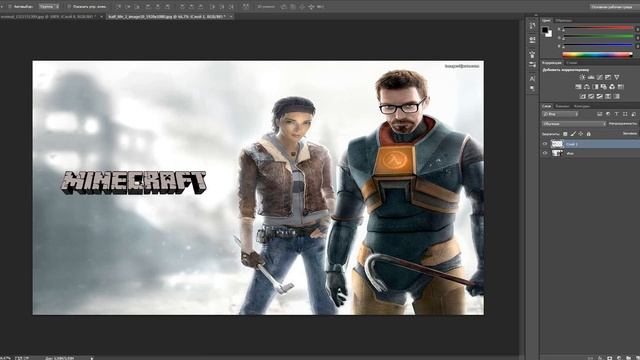The height and width of the screenshot is (360, 640).
Task: Align vertical centers in options bar
Action: pyautogui.click(x=128, y=7)
